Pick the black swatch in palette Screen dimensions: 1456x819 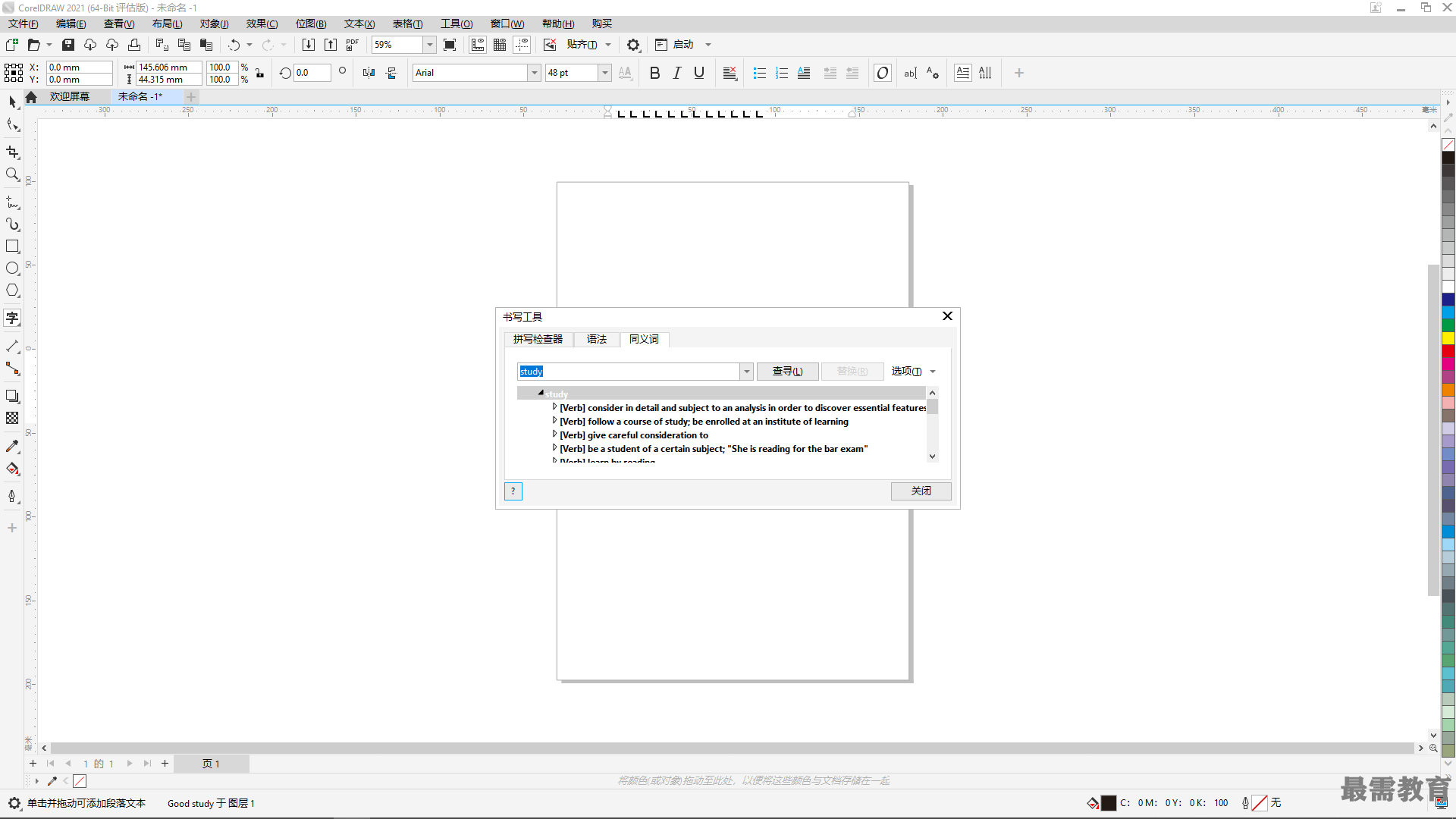pos(1448,158)
